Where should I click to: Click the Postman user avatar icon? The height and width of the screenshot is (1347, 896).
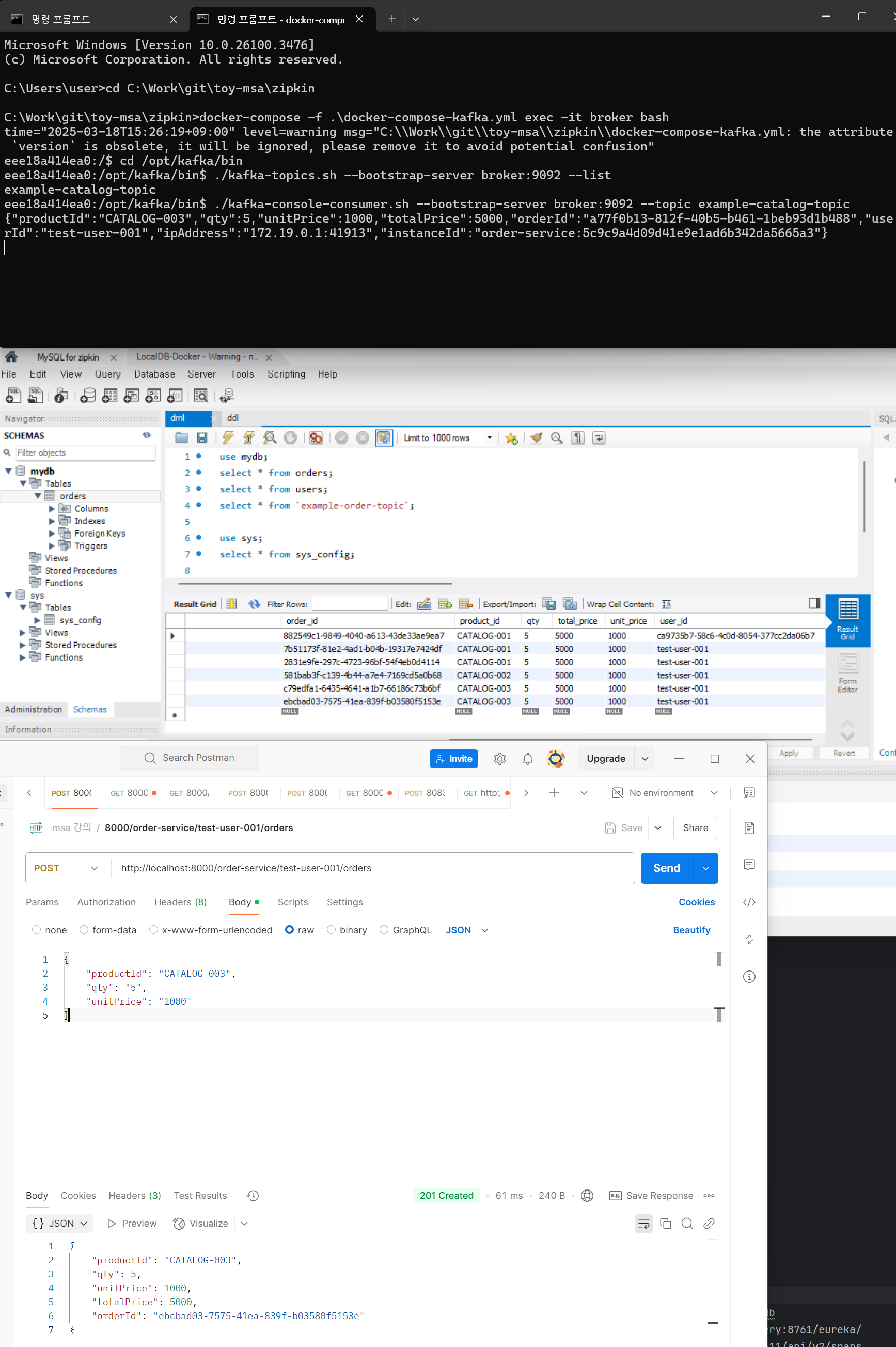(x=556, y=758)
